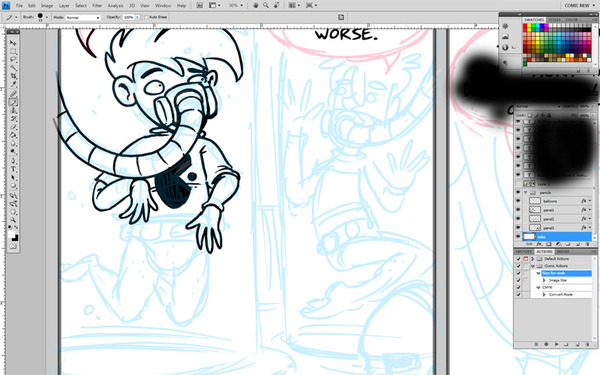600x375 pixels.
Task: Select the Clone Stamp tool
Action: click(13, 110)
